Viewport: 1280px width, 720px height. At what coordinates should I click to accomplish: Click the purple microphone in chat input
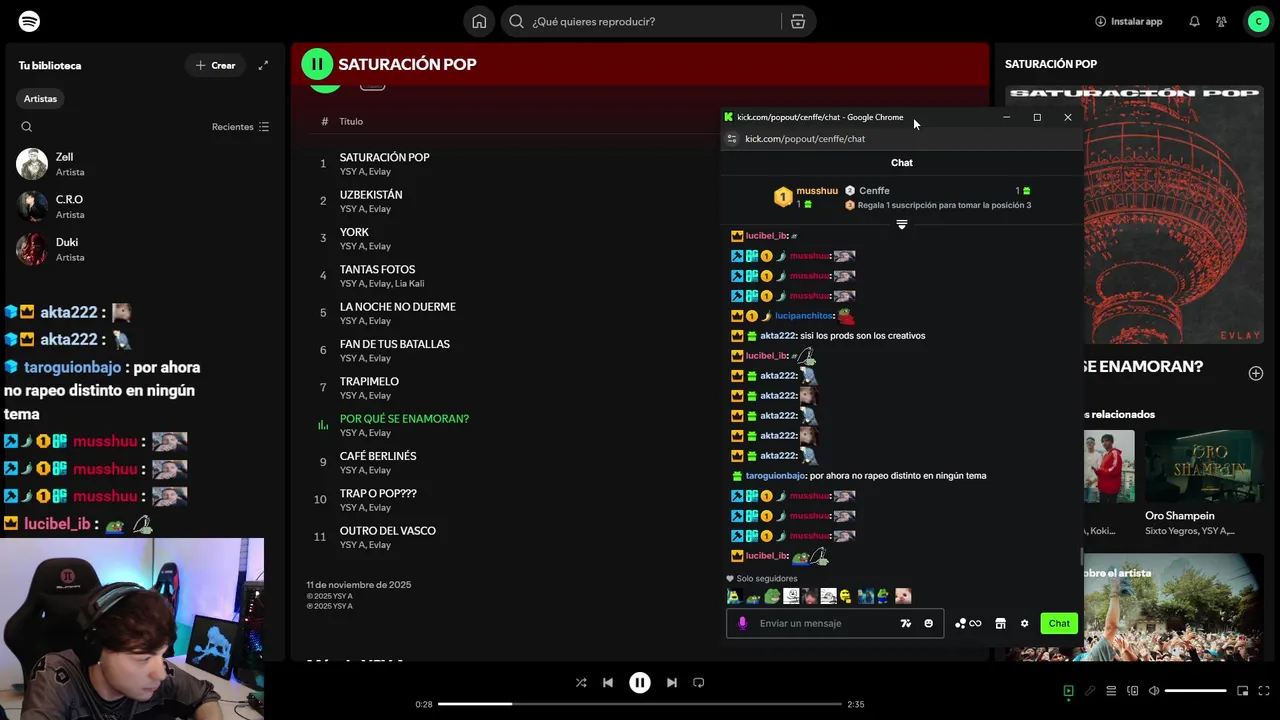point(742,623)
